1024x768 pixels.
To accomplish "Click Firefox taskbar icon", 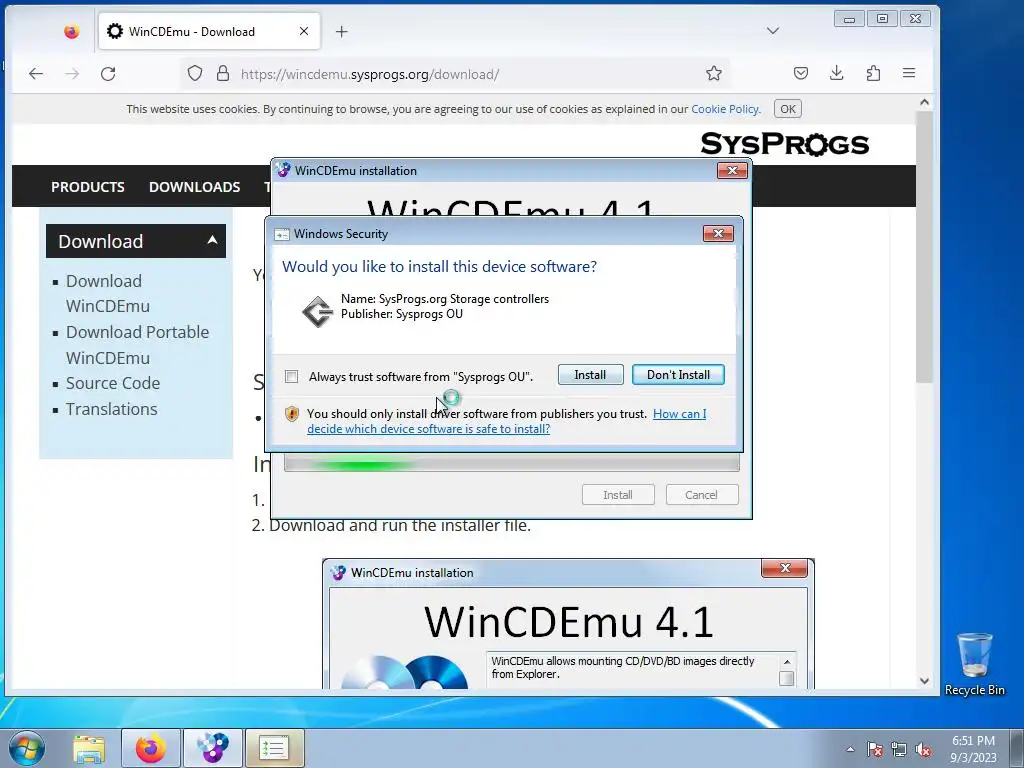I will (150, 748).
